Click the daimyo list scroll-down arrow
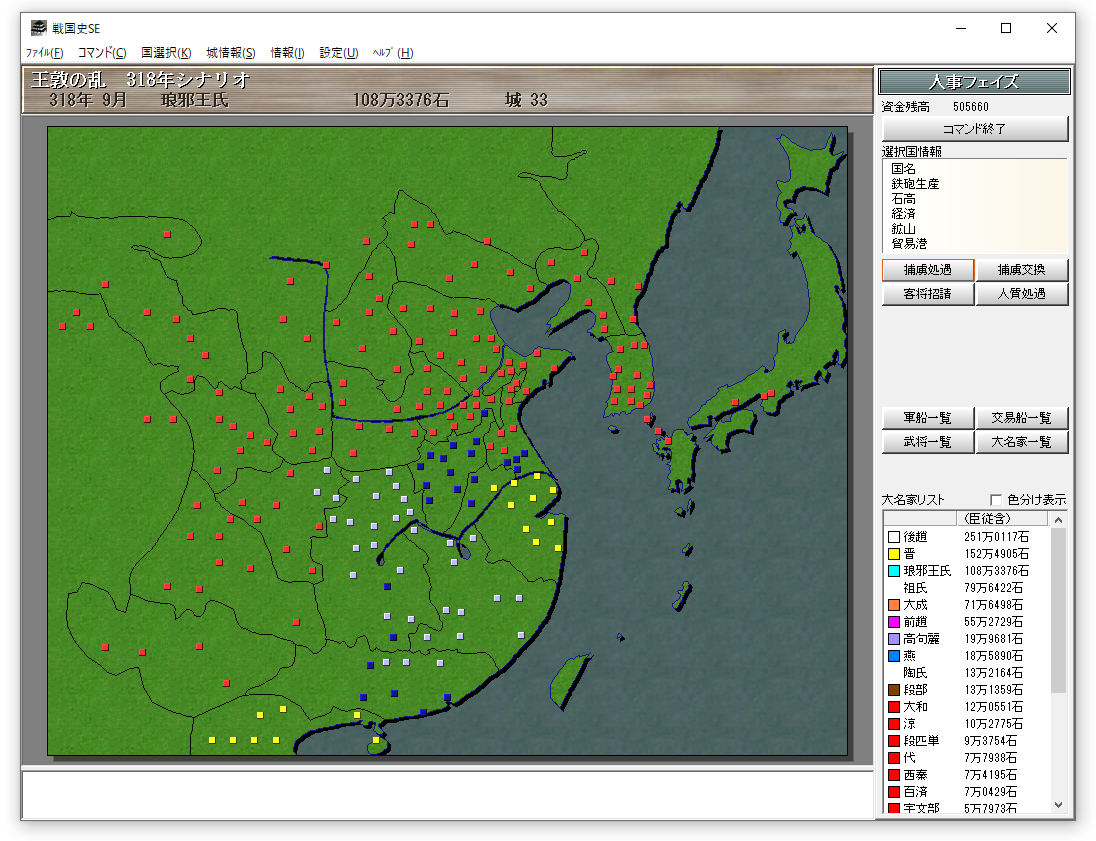The height and width of the screenshot is (841, 1096). coord(1059,805)
